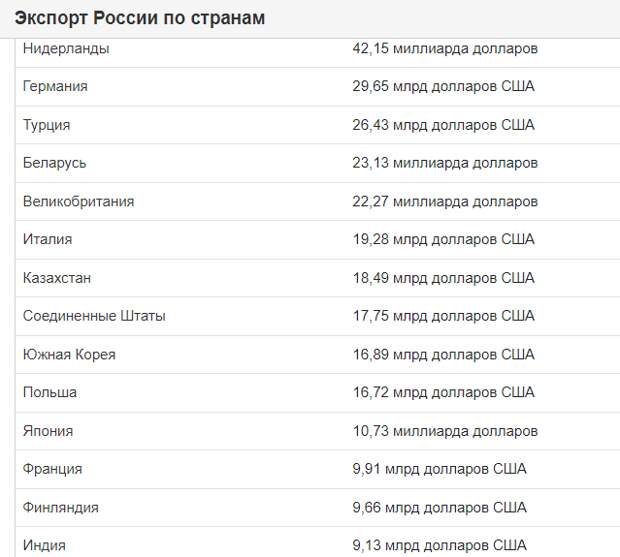This screenshot has width=620, height=557.
Task: Select the Турция table row
Action: 318,125
